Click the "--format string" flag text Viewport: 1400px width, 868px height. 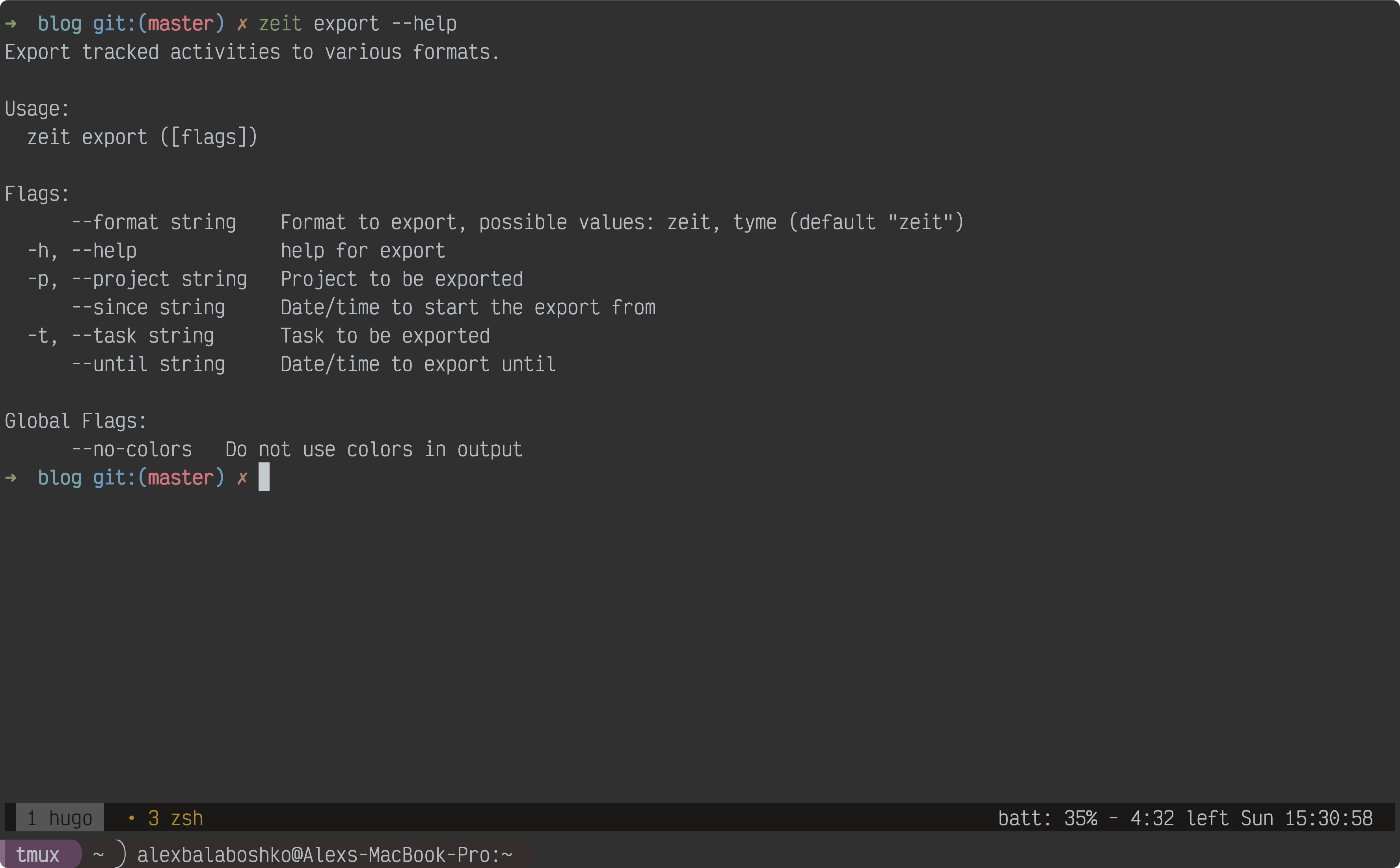tap(154, 222)
